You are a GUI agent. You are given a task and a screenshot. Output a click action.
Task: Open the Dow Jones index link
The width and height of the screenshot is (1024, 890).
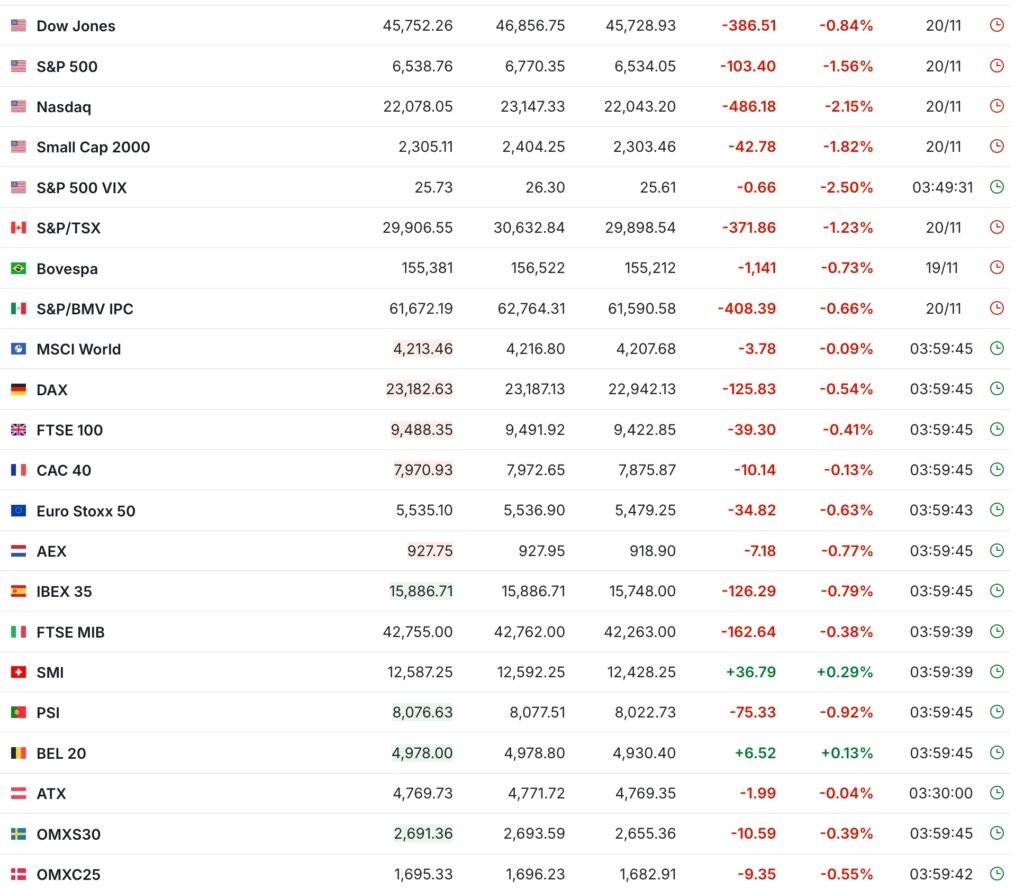pyautogui.click(x=76, y=26)
